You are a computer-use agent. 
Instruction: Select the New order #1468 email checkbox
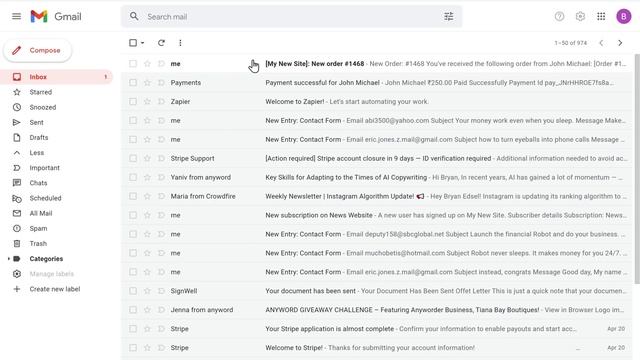coord(133,64)
